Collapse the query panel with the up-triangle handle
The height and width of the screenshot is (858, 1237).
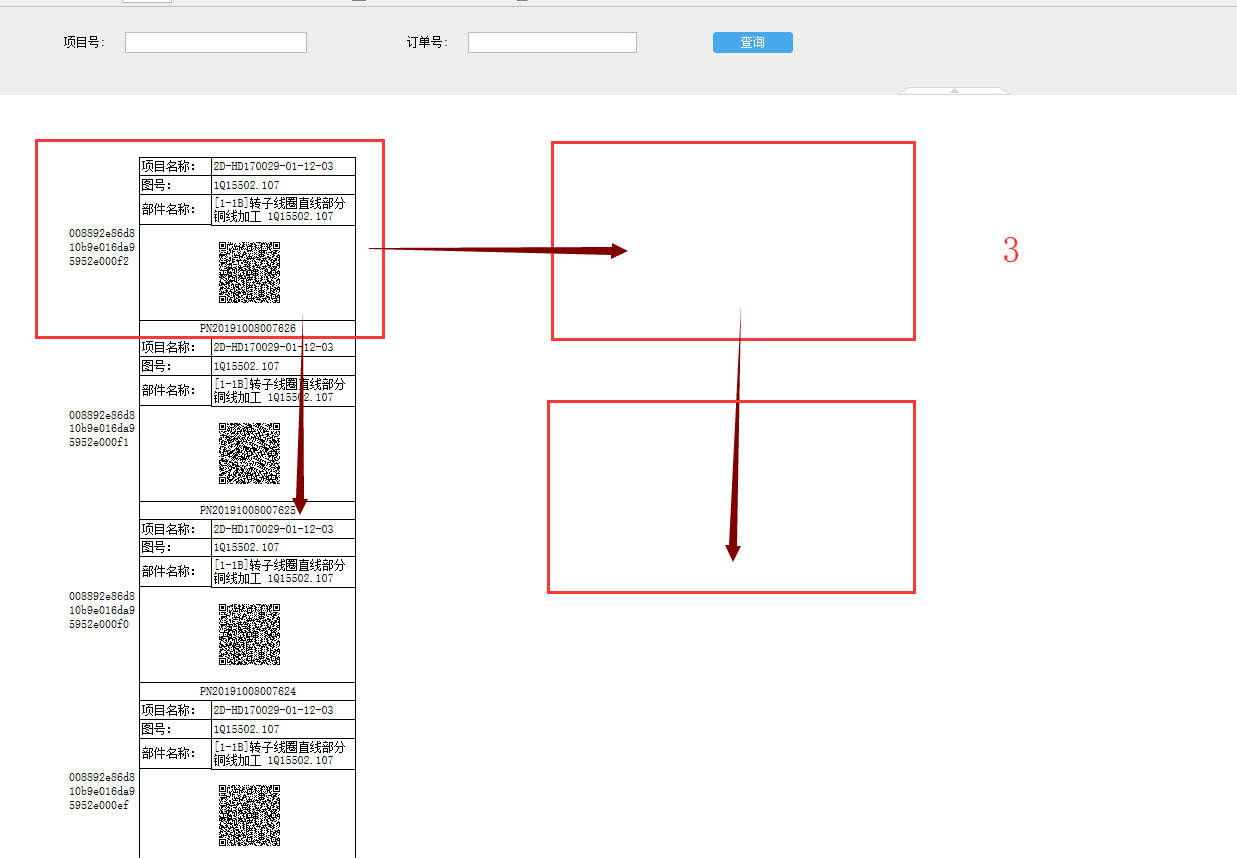click(x=954, y=91)
